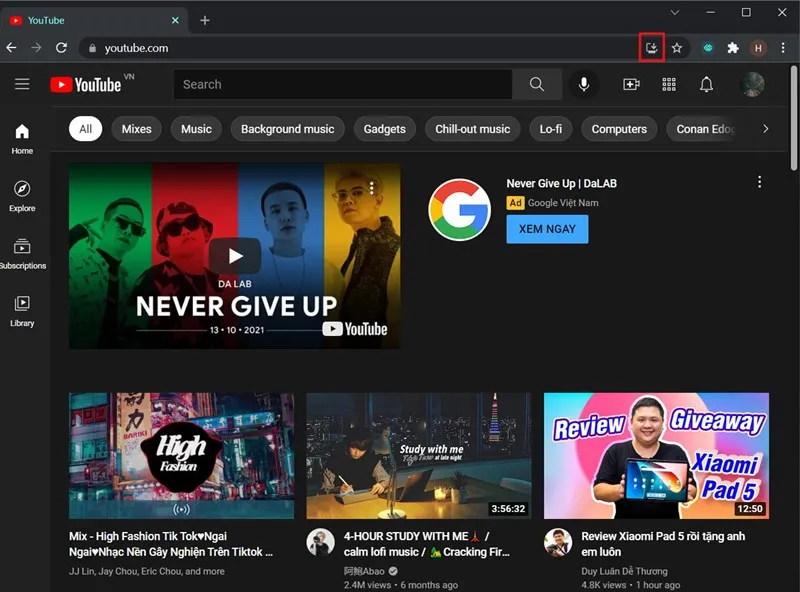
Task: Expand more category chips with right chevron
Action: (766, 128)
